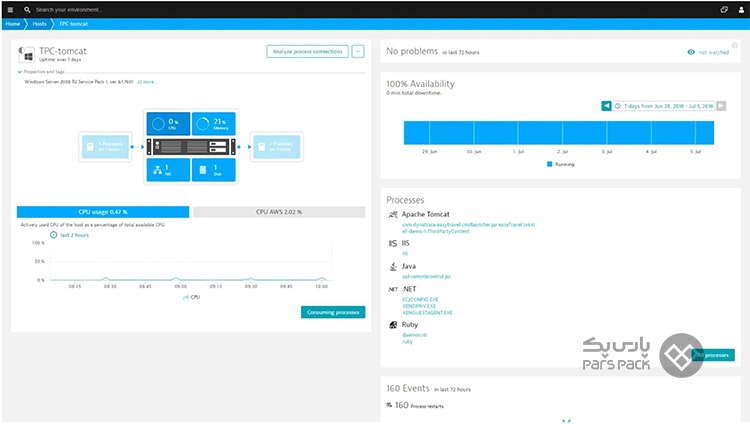
Task: Open the XENDPRIV.EXE process link
Action: click(419, 306)
